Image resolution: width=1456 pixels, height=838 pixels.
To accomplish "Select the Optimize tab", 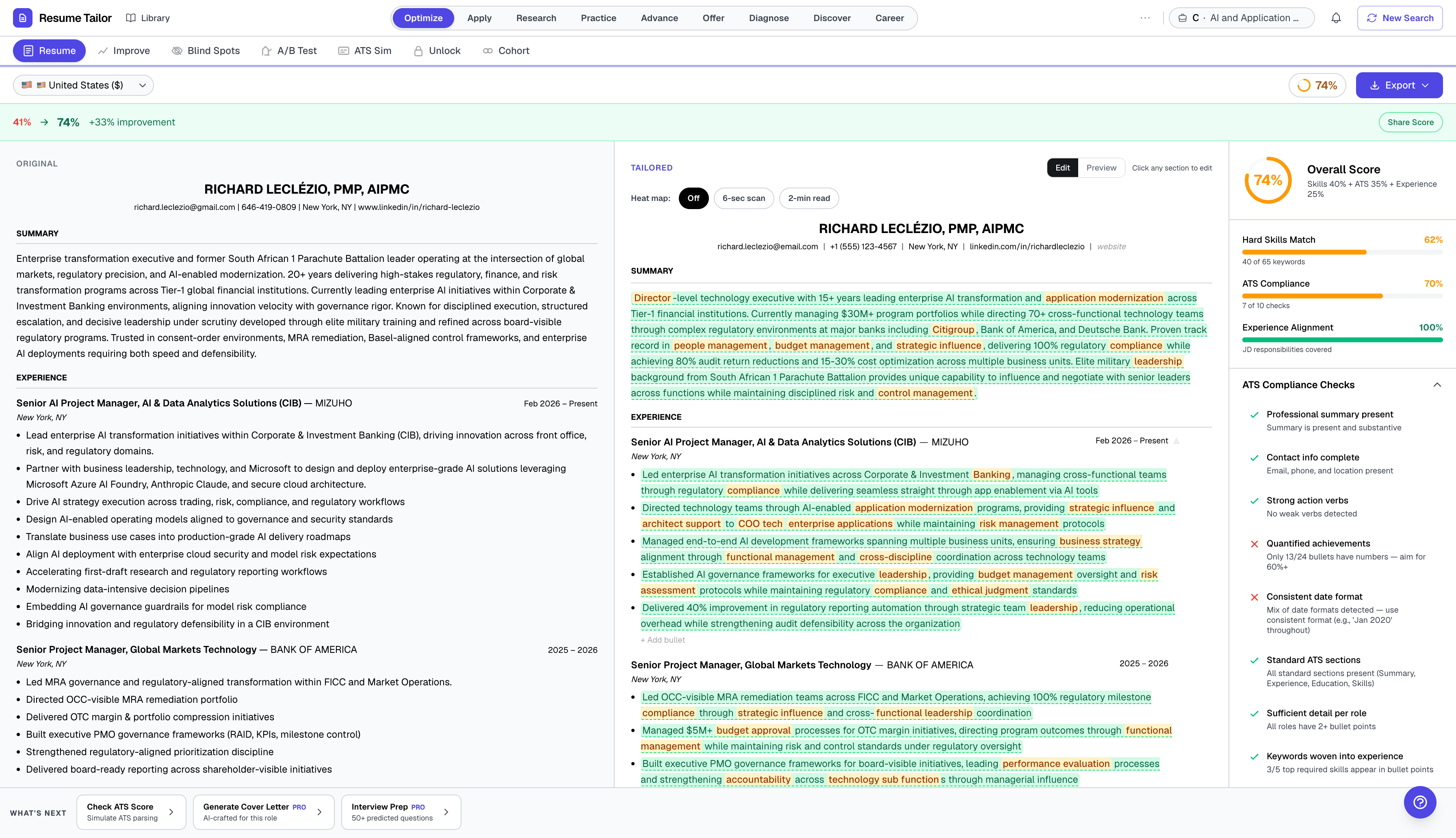I will [423, 18].
